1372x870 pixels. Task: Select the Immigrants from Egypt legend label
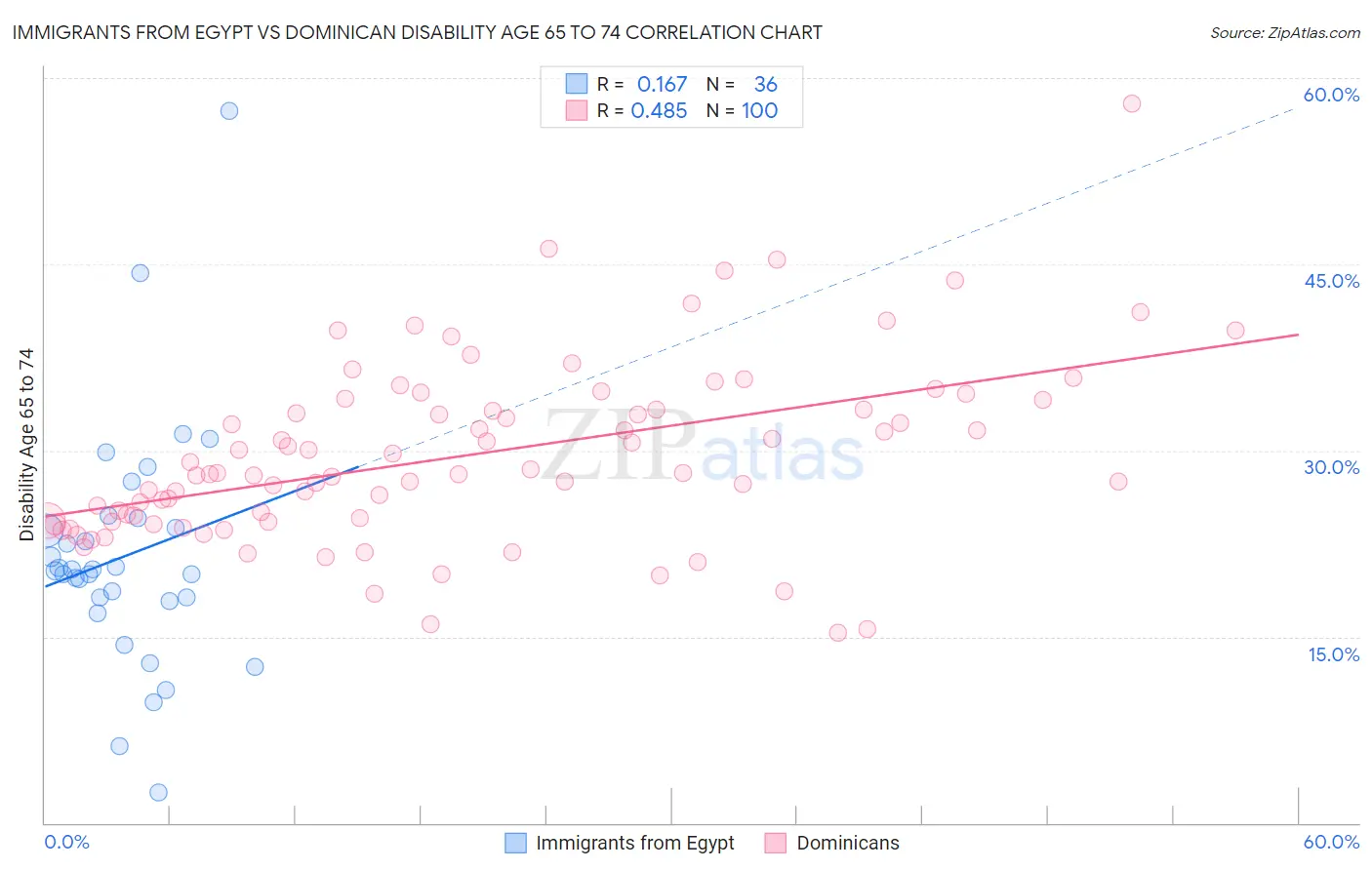635,843
